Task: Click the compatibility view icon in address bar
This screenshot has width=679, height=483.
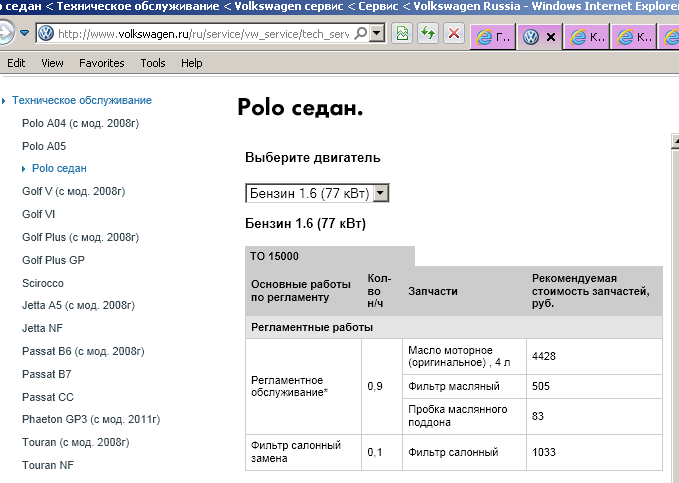Action: point(402,33)
